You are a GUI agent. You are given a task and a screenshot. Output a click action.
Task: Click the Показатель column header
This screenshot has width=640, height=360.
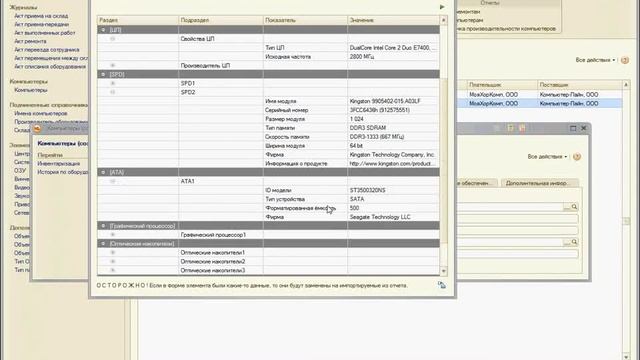(x=305, y=20)
